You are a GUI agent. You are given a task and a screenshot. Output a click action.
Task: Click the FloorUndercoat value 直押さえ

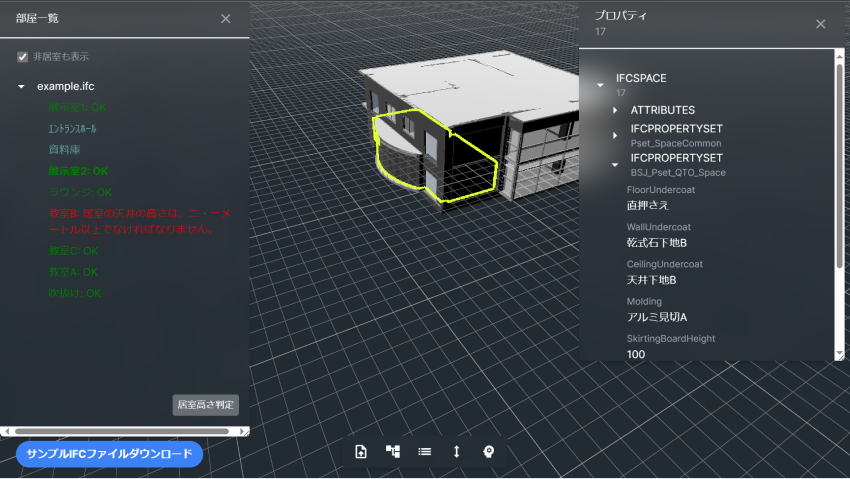click(647, 205)
